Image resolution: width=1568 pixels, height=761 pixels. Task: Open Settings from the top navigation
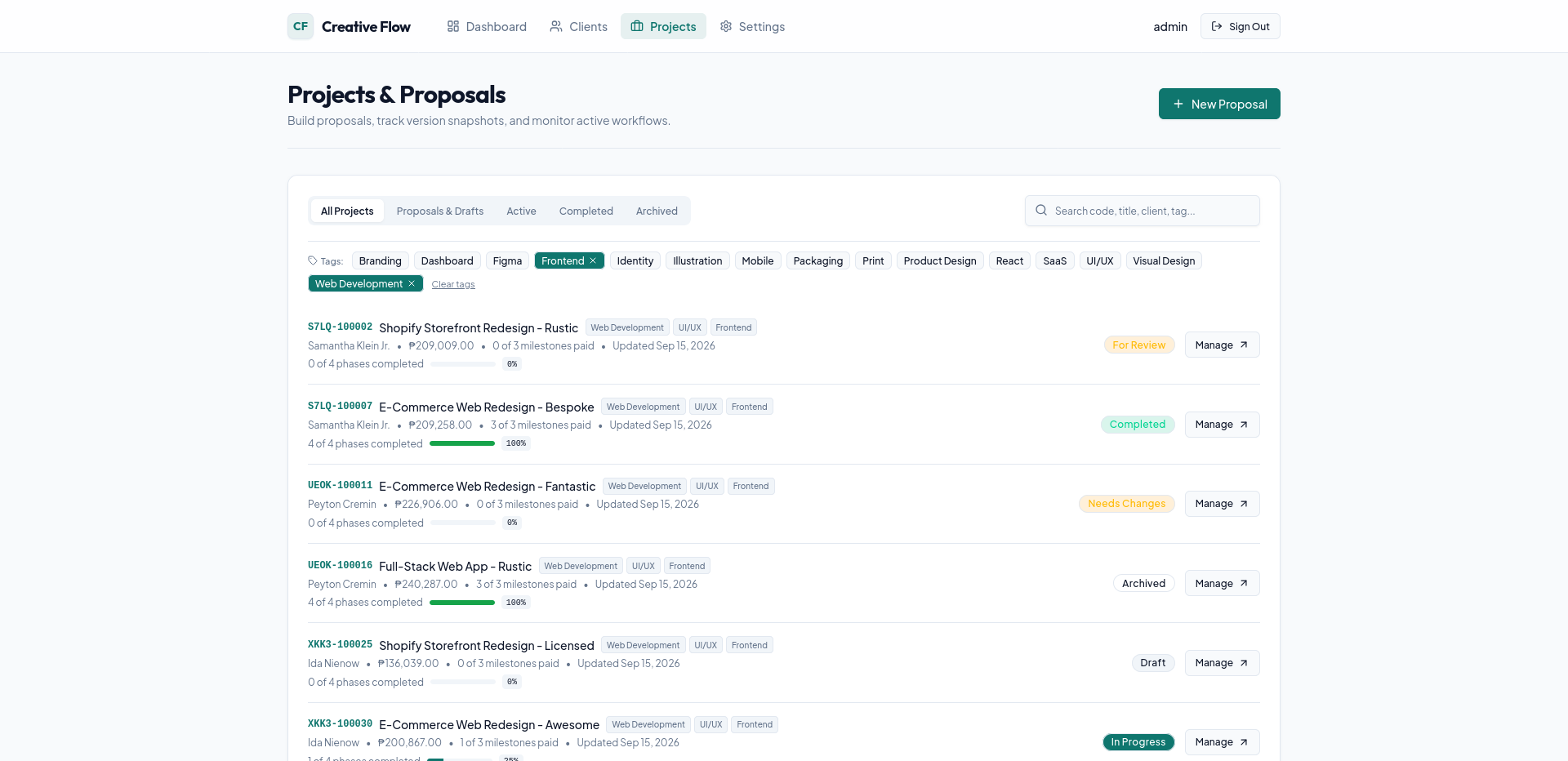752,26
